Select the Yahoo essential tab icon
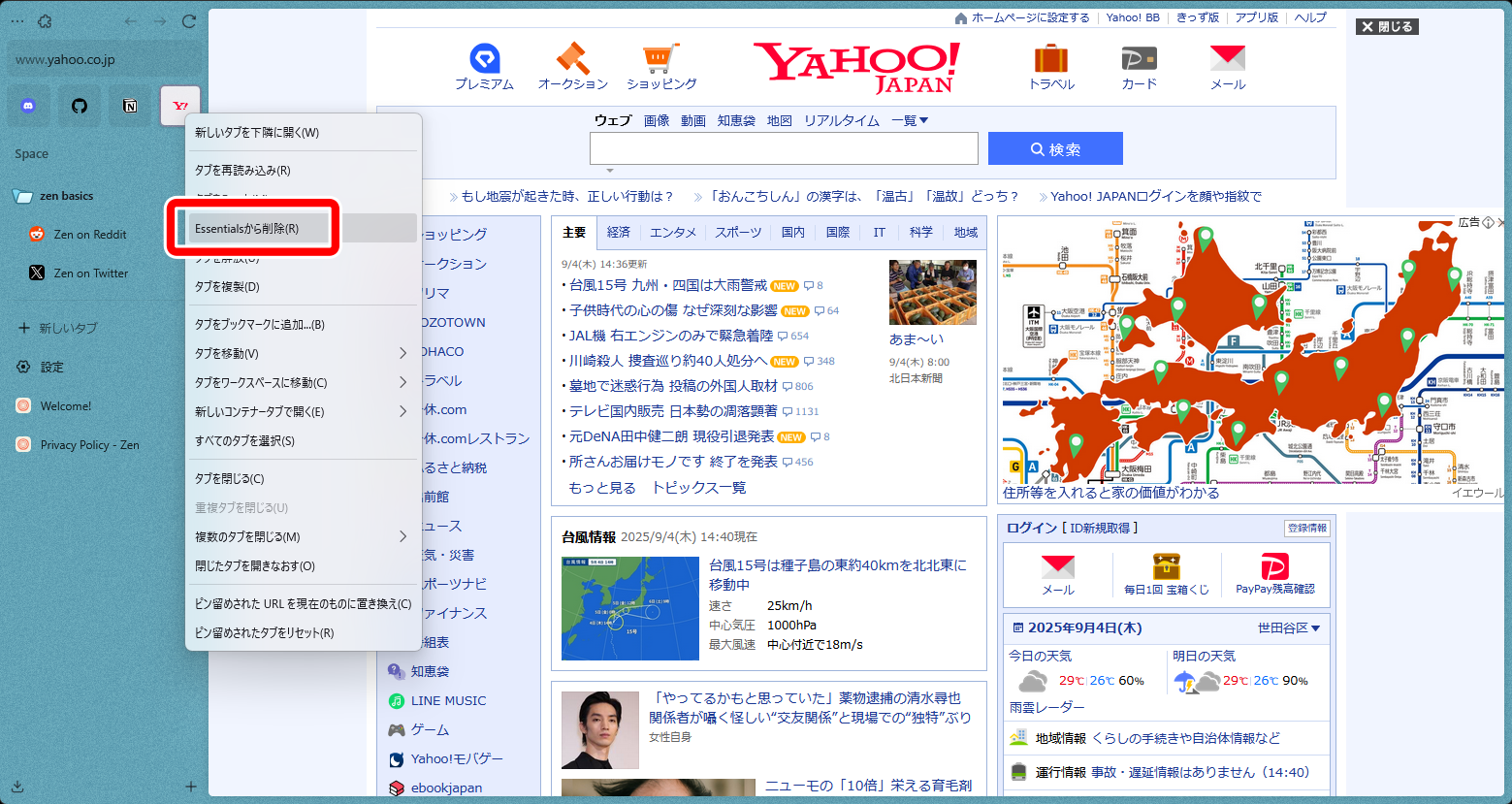 180,106
